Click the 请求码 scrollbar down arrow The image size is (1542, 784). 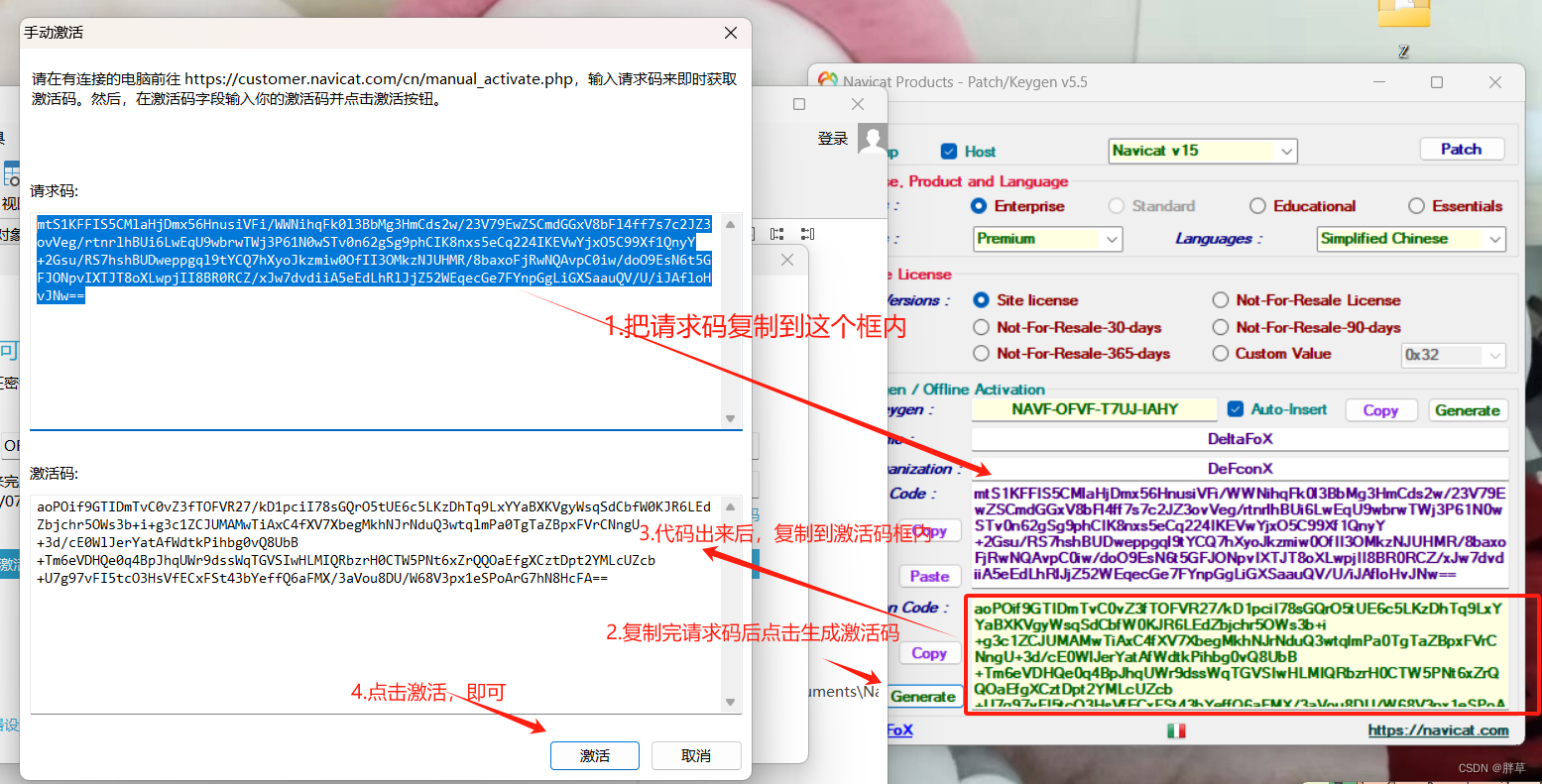point(731,418)
